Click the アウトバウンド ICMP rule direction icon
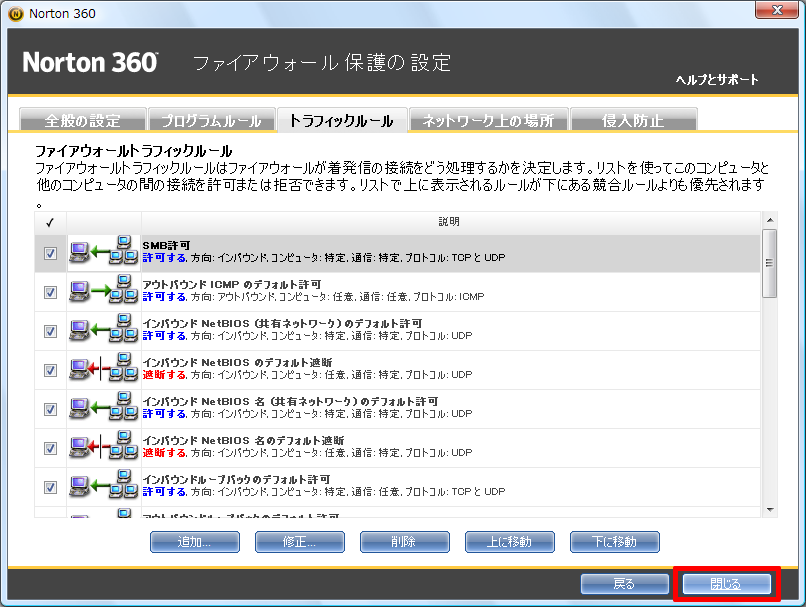Image resolution: width=806 pixels, height=607 pixels. click(x=103, y=292)
